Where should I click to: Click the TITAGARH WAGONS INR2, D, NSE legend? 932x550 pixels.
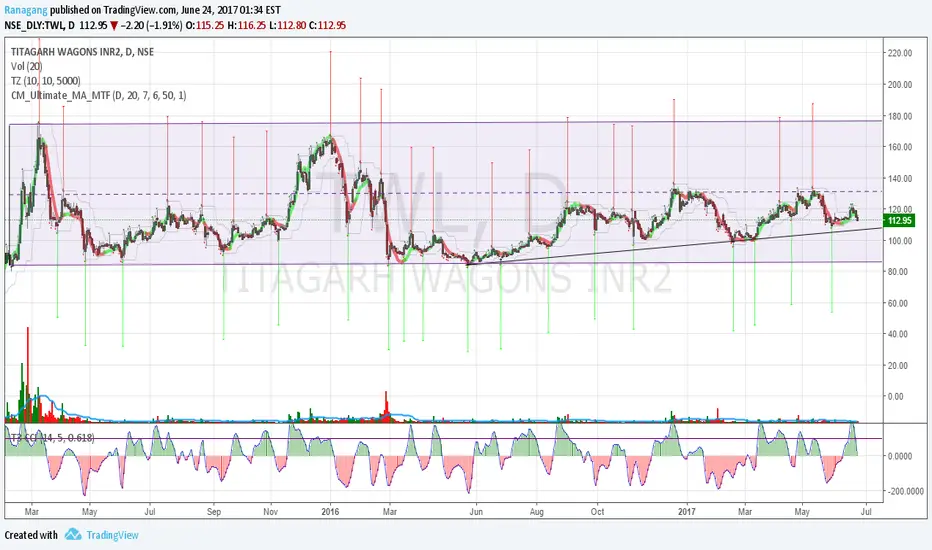pyautogui.click(x=82, y=52)
